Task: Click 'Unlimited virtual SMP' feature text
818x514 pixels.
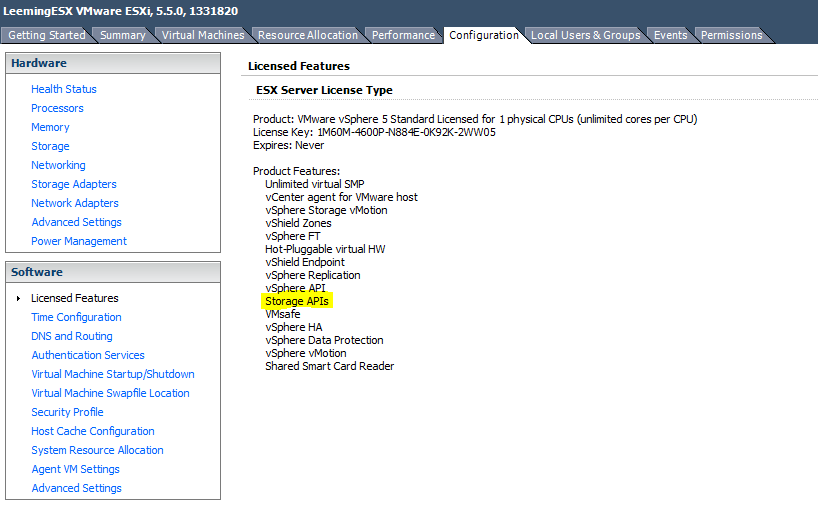Action: [315, 184]
